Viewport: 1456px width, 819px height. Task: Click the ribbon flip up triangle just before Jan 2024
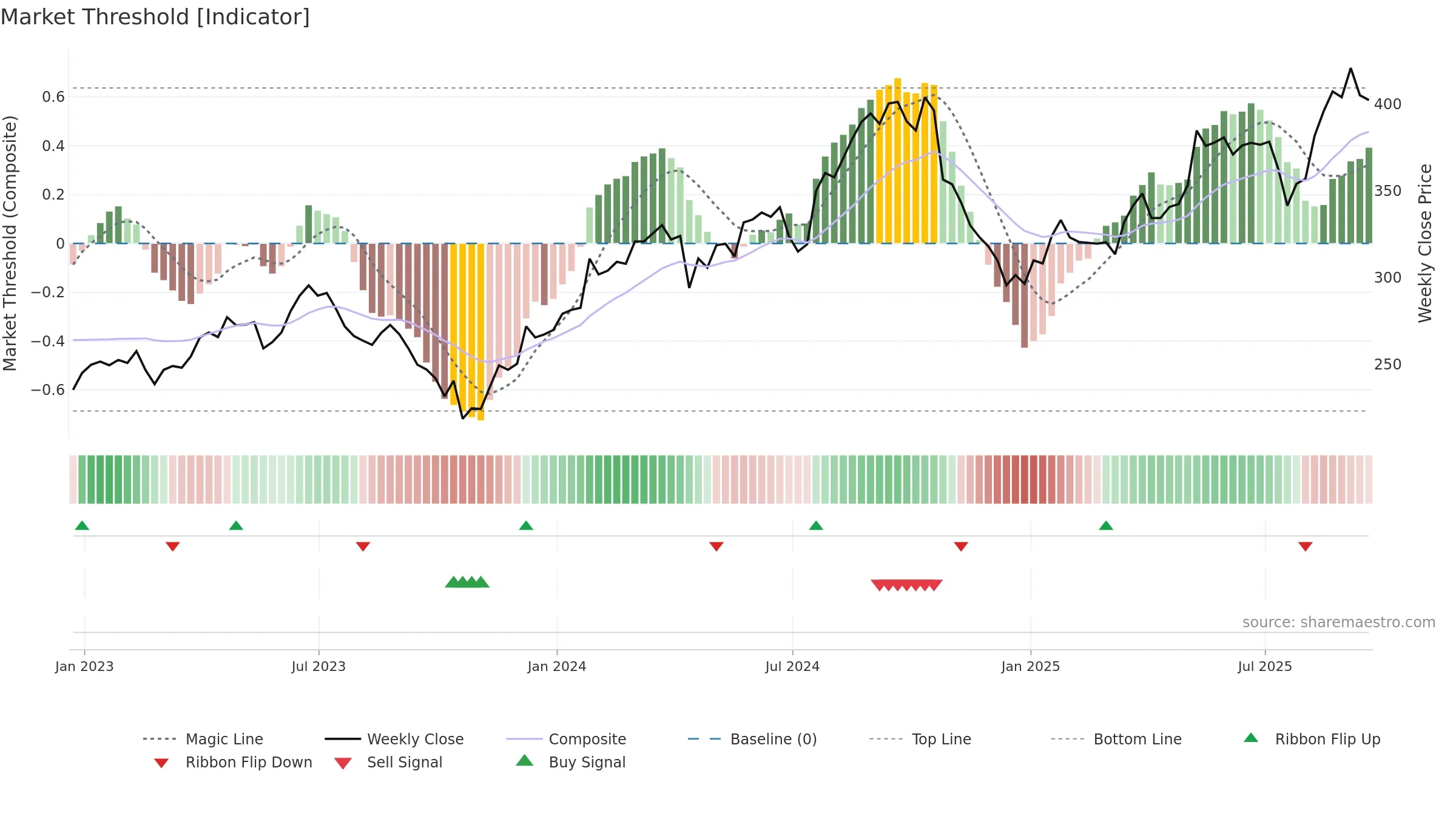tap(526, 525)
